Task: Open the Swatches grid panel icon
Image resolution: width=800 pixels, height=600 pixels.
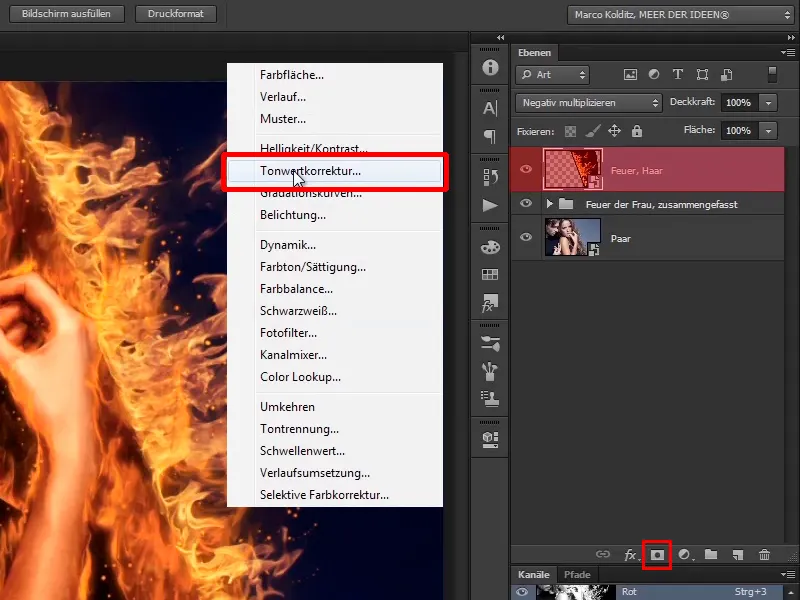Action: tap(490, 275)
